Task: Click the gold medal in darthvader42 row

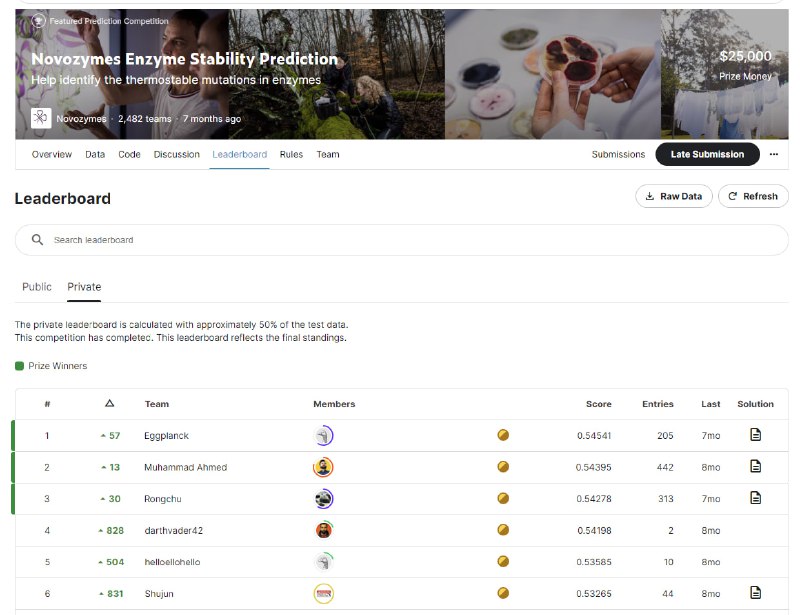Action: point(503,530)
